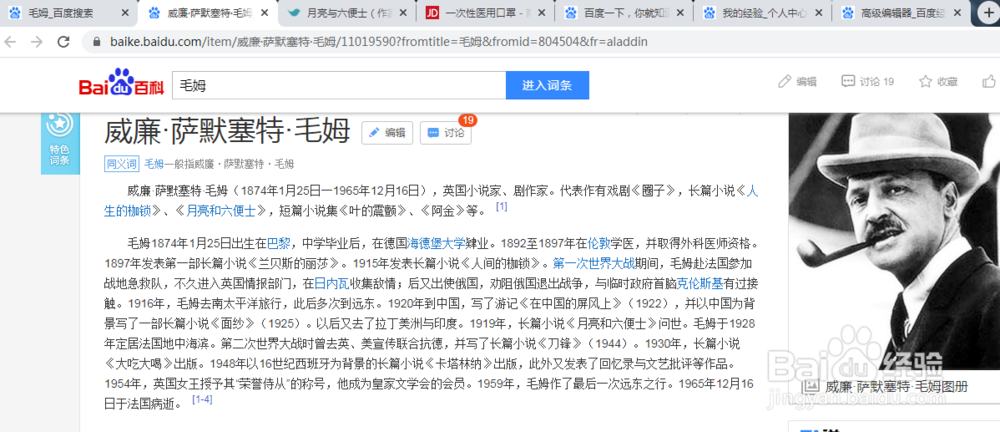
Task: Switch to the 毛姆_百度搜索 tab
Action: 61,13
